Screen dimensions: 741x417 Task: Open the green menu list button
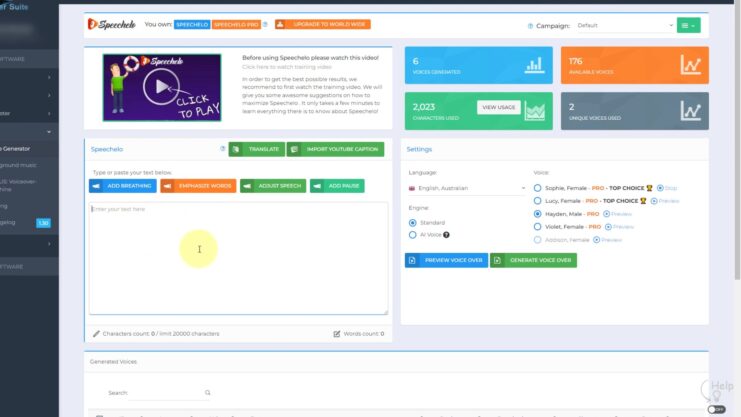click(689, 26)
